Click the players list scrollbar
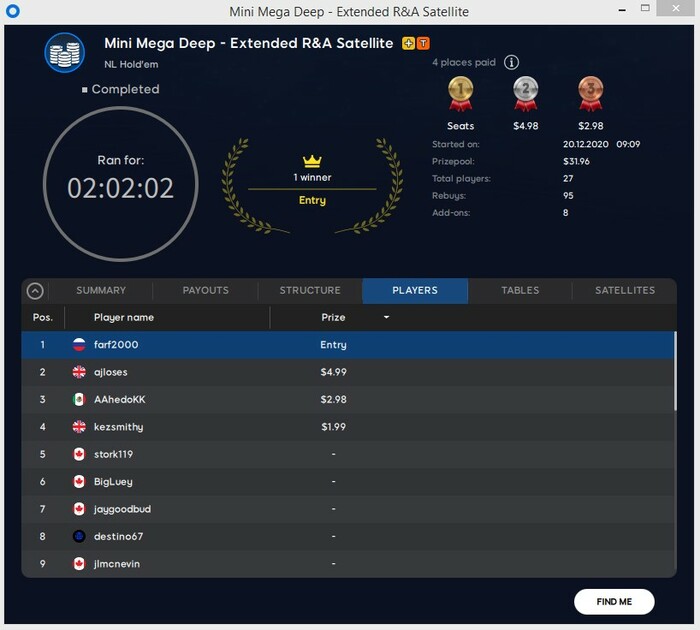The width and height of the screenshot is (700, 630). tap(675, 371)
